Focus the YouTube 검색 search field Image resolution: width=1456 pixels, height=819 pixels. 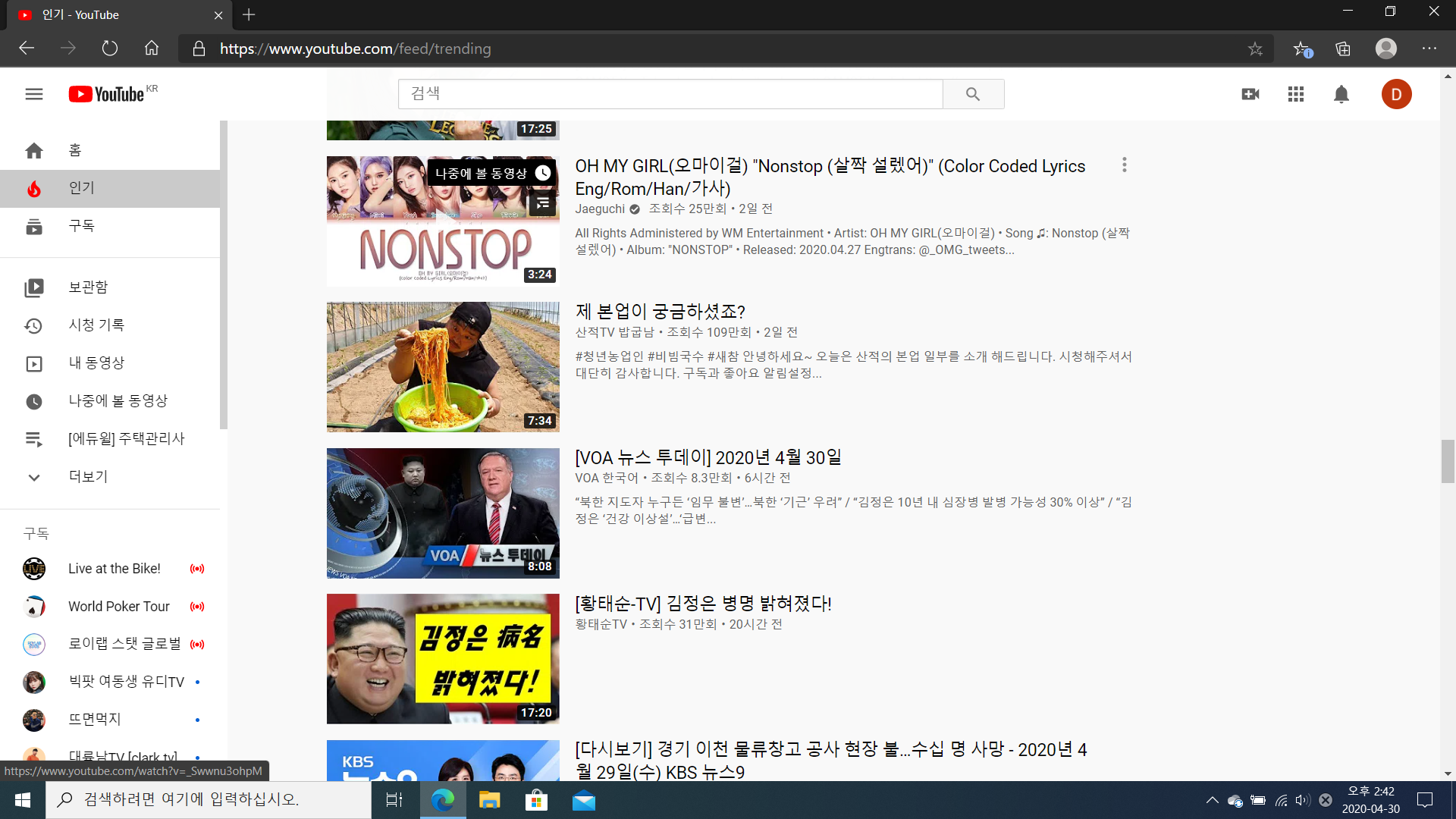[x=670, y=94]
